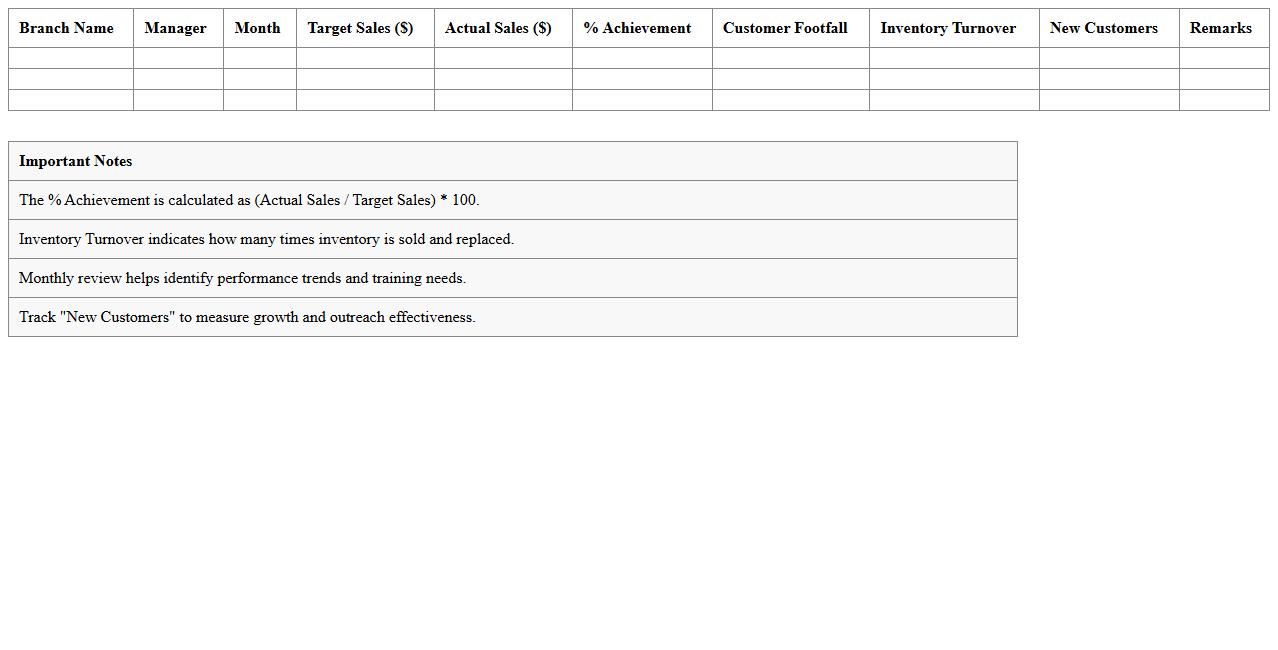
Task: Select the Inventory Turnover column header
Action: [x=948, y=28]
